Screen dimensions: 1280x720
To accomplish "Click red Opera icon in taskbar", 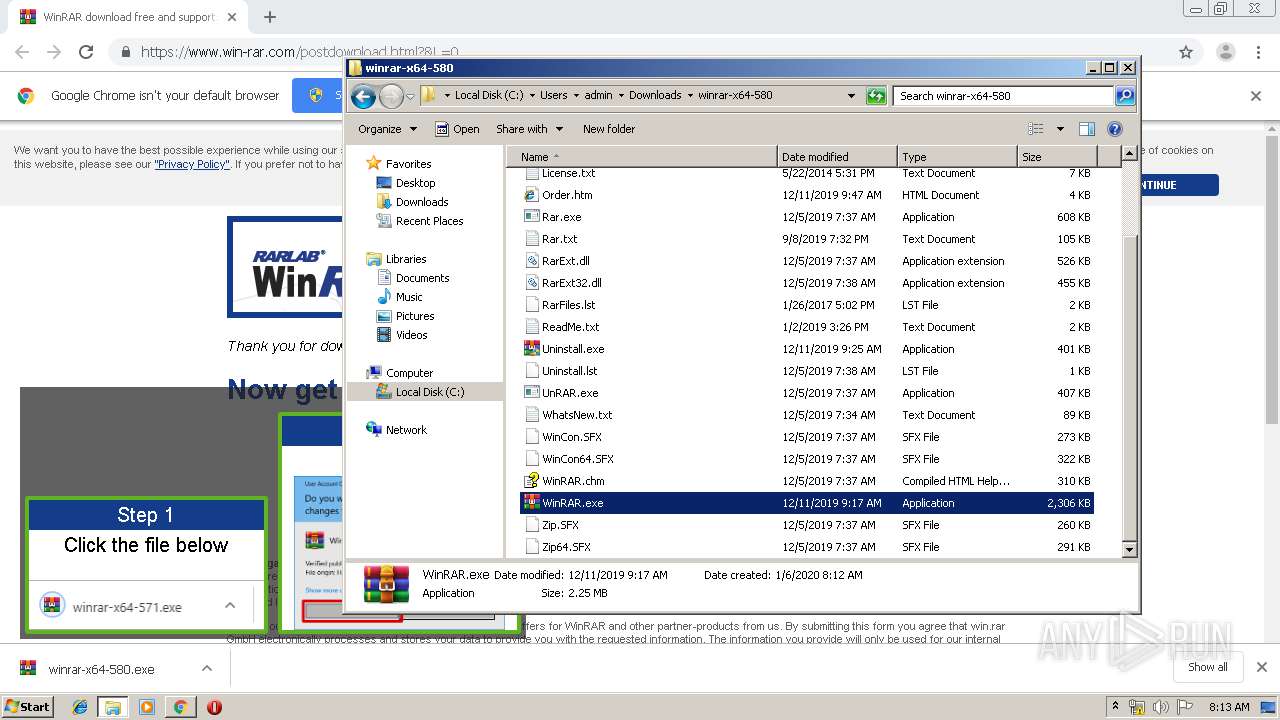I will (214, 707).
